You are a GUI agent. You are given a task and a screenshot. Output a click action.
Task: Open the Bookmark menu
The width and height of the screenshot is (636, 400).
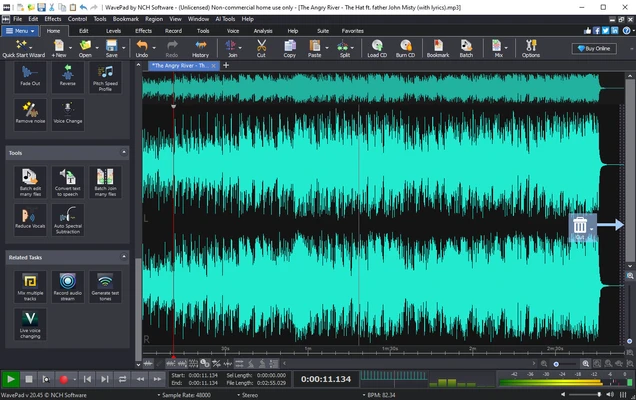[x=125, y=19]
